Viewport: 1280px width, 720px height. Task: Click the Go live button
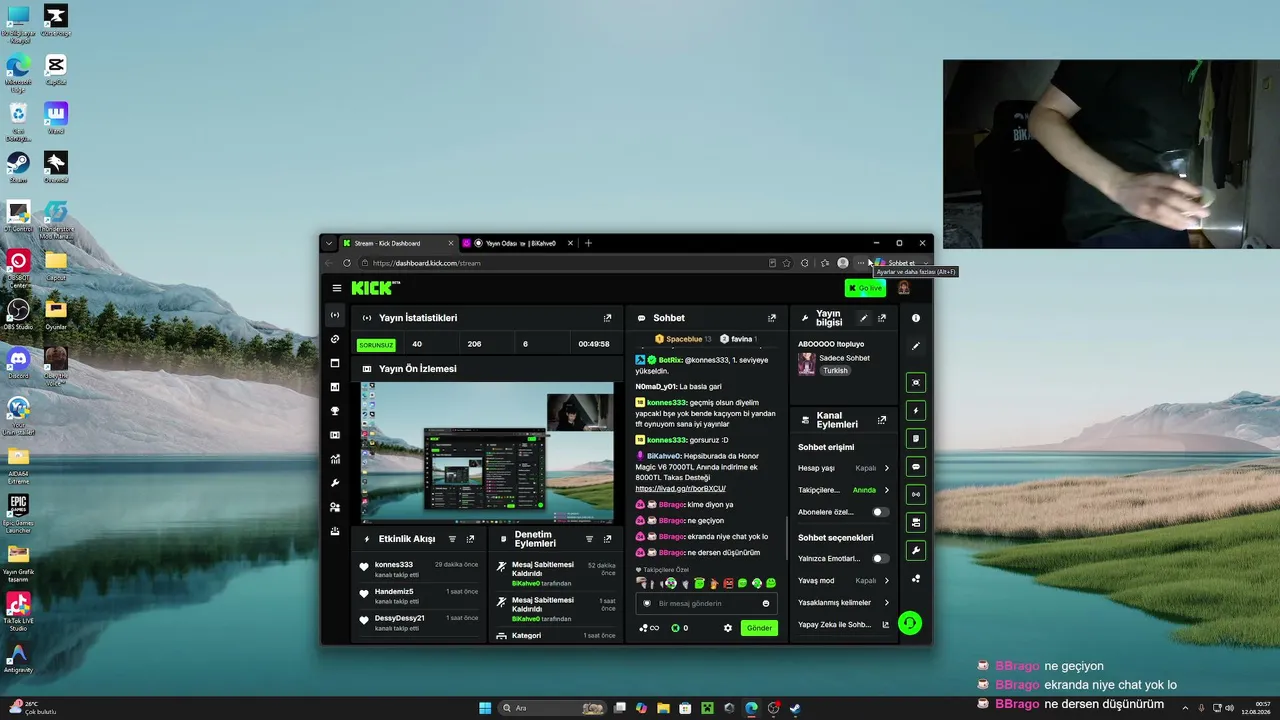pyautogui.click(x=865, y=288)
